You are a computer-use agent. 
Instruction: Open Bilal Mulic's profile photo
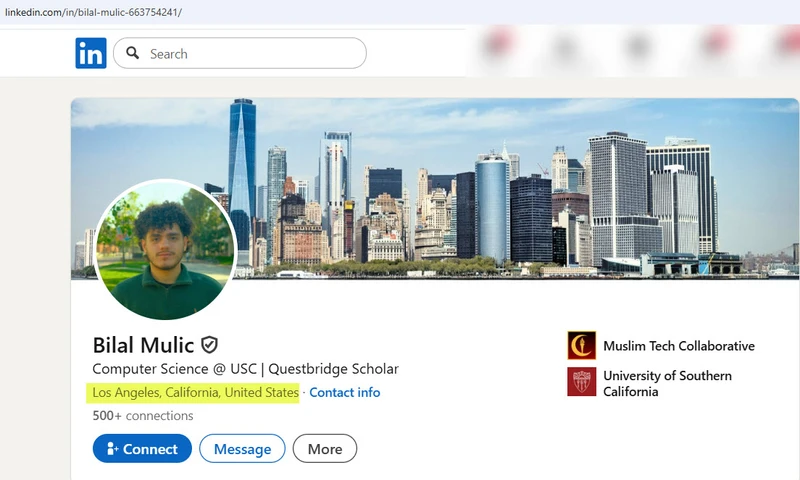pyautogui.click(x=165, y=250)
